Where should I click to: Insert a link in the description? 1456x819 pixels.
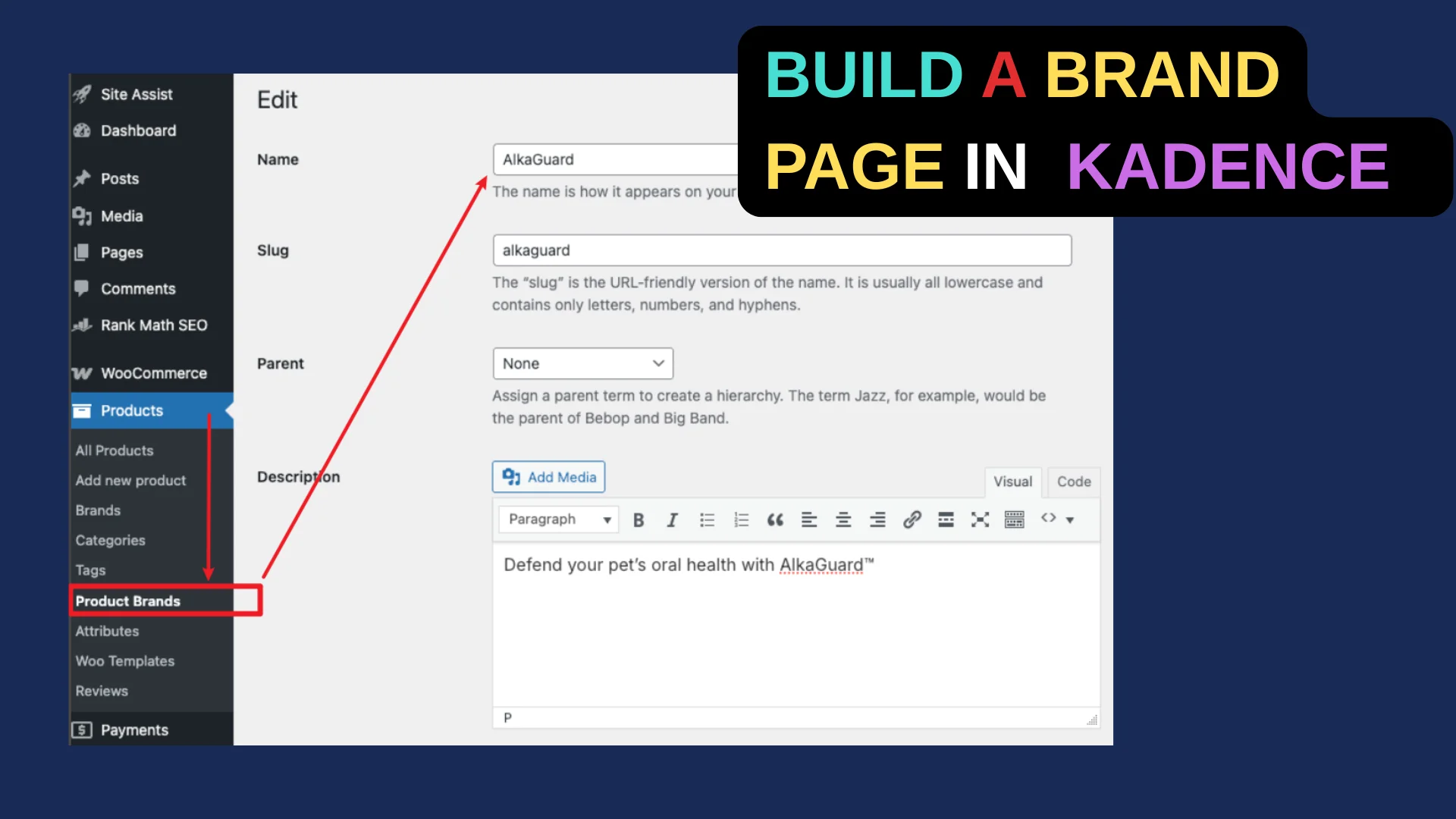point(912,519)
